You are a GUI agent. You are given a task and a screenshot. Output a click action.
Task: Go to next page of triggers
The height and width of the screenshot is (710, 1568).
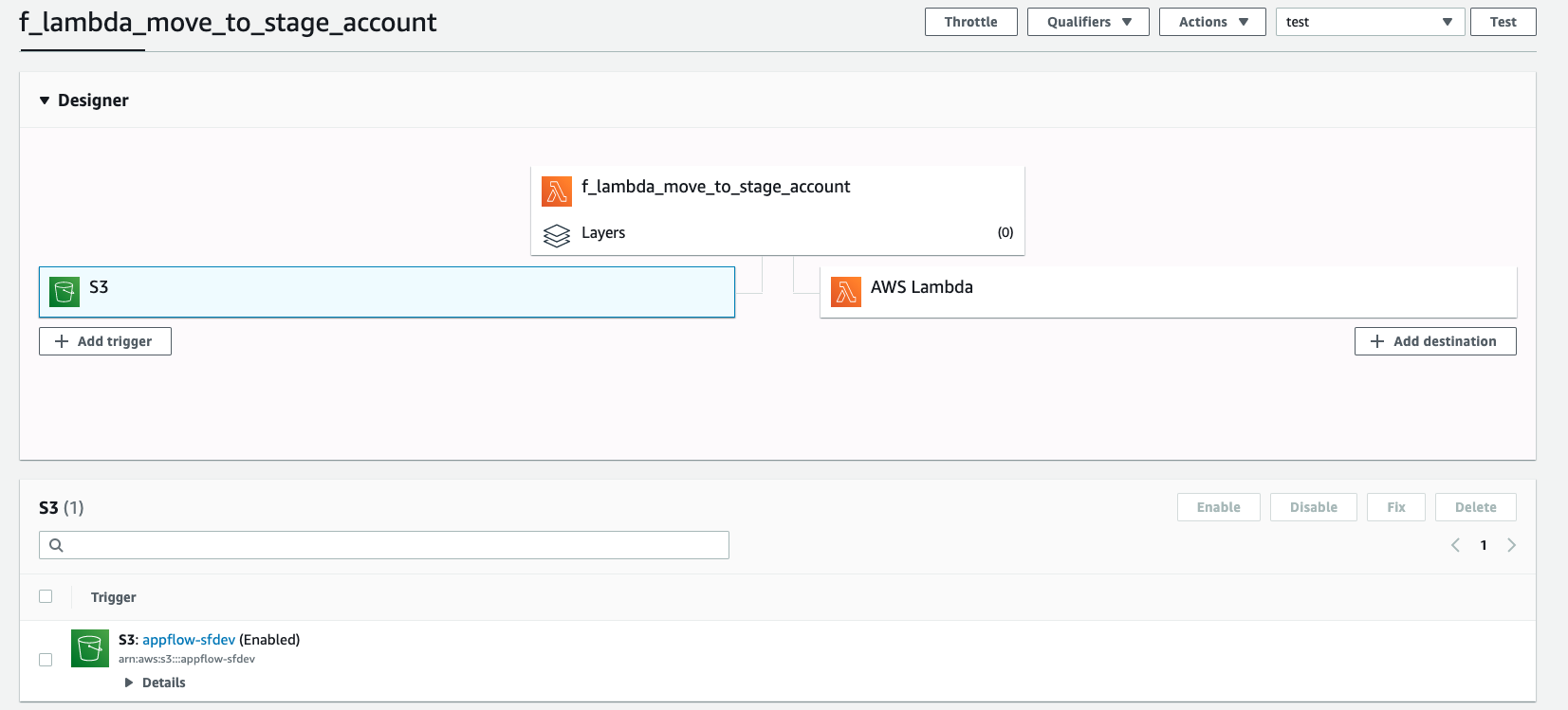coord(1511,545)
